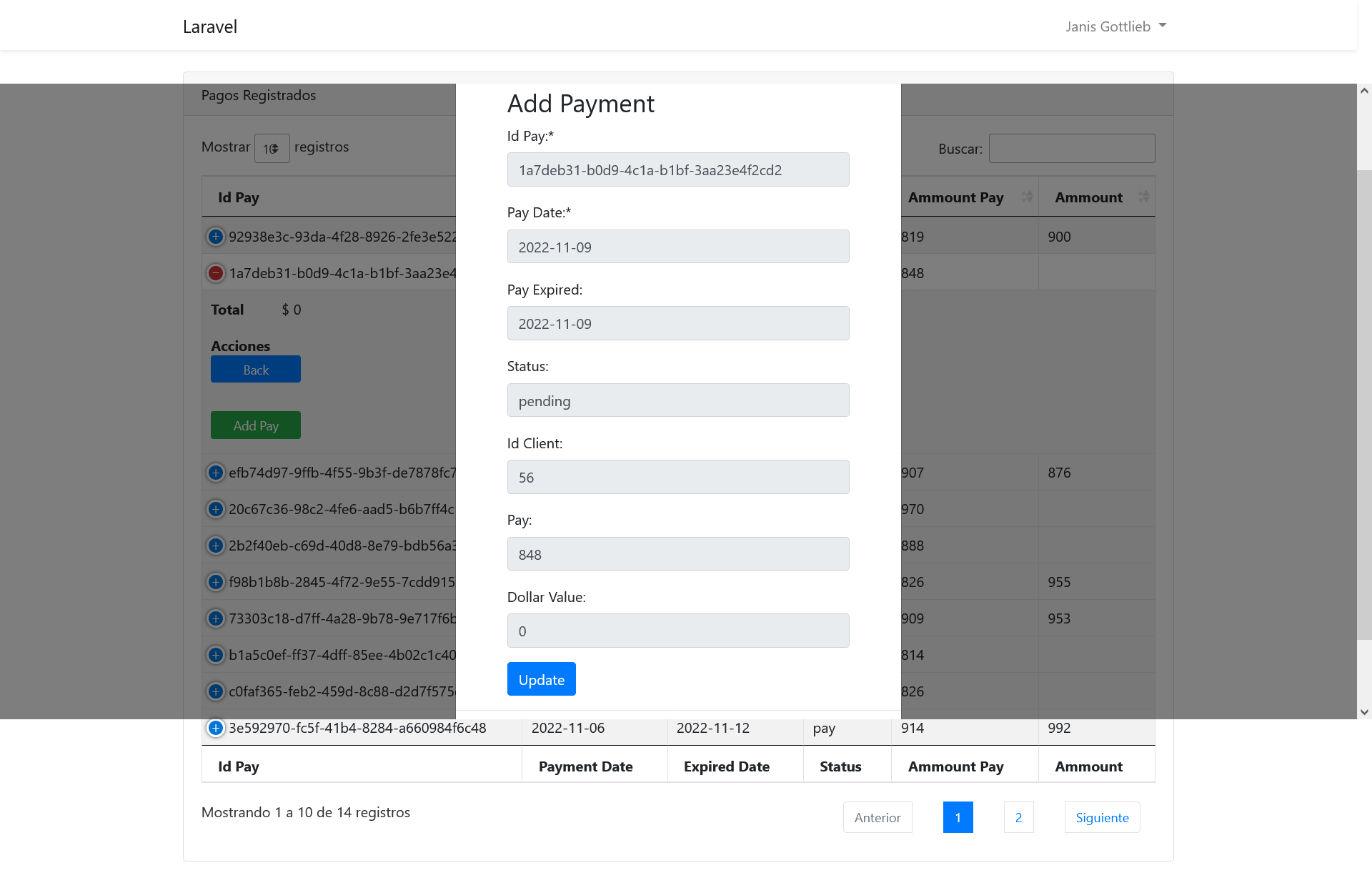Expand details for payment b1a5c0ef

[x=215, y=655]
